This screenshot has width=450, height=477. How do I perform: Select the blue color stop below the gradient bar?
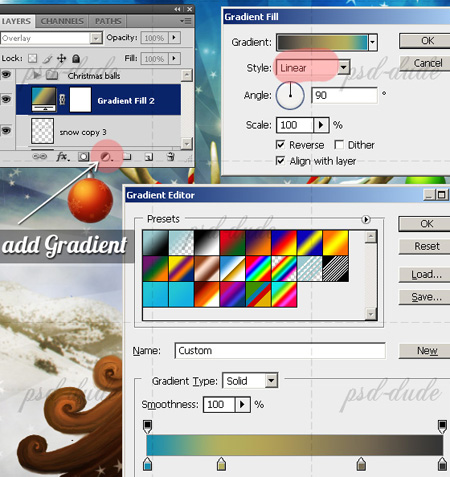(x=147, y=464)
